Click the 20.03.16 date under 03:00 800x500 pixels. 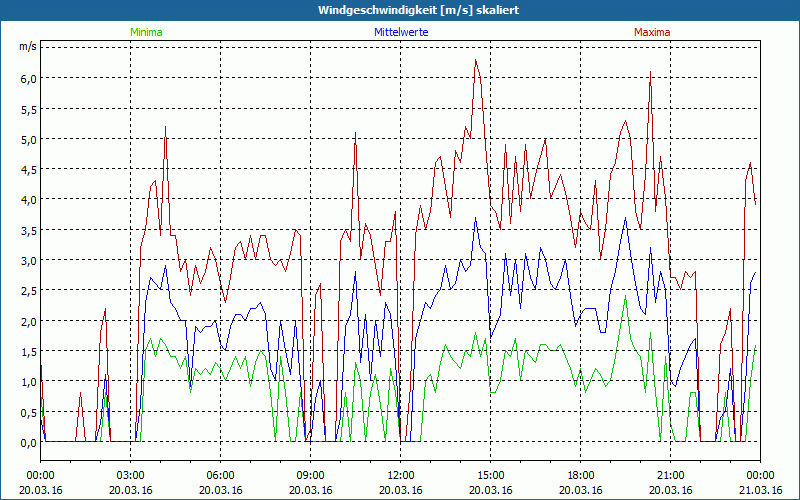[x=131, y=490]
